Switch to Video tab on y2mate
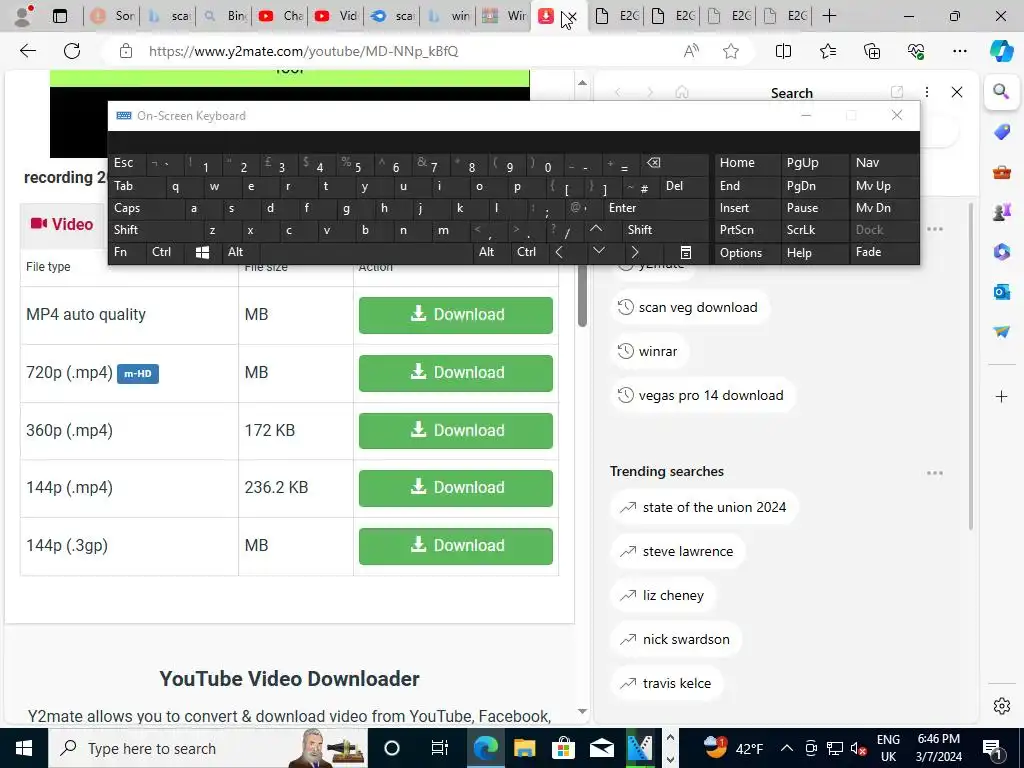1024x768 pixels. click(62, 225)
